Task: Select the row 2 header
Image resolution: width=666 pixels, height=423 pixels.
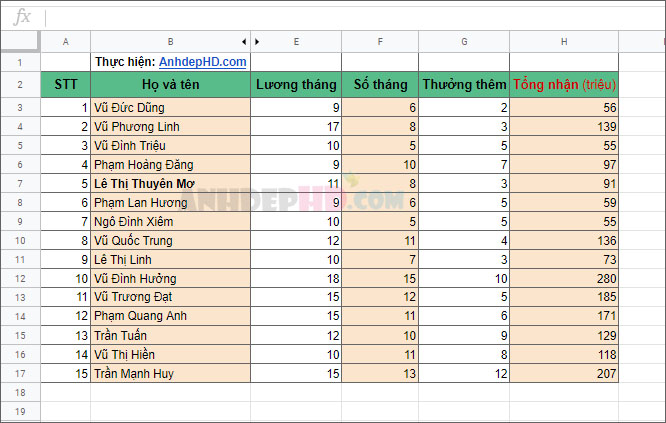Action: pos(20,85)
